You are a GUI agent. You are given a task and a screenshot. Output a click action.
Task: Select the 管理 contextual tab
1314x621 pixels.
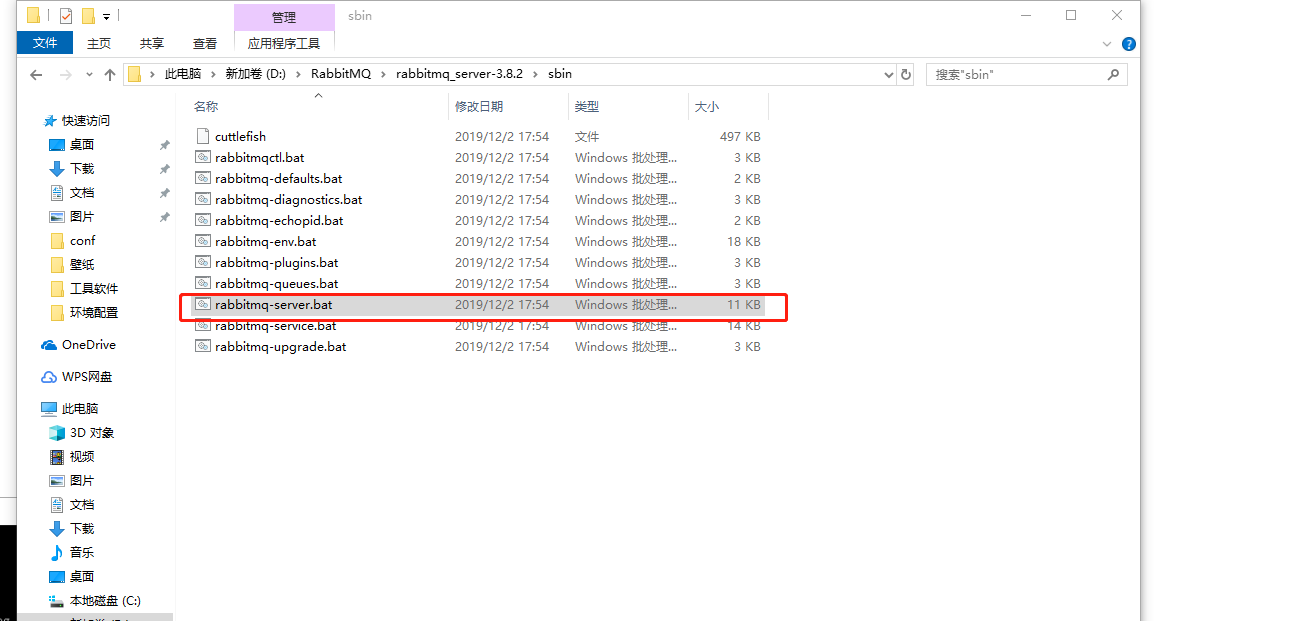click(x=284, y=17)
